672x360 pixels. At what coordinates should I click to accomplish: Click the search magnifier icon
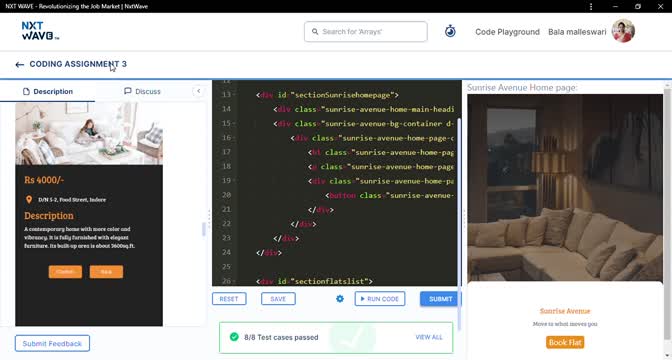click(x=315, y=32)
